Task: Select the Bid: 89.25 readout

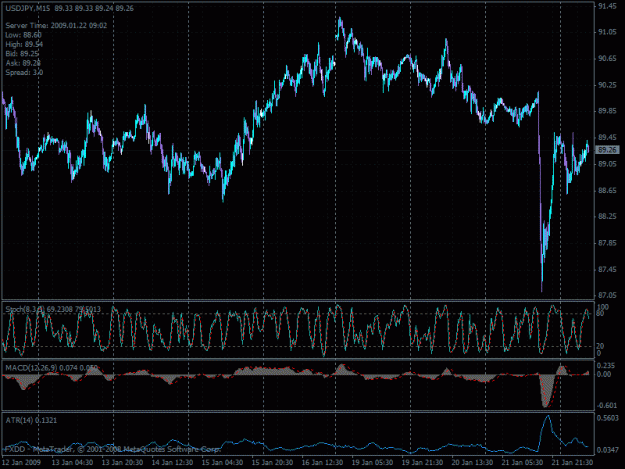Action: click(x=22, y=54)
